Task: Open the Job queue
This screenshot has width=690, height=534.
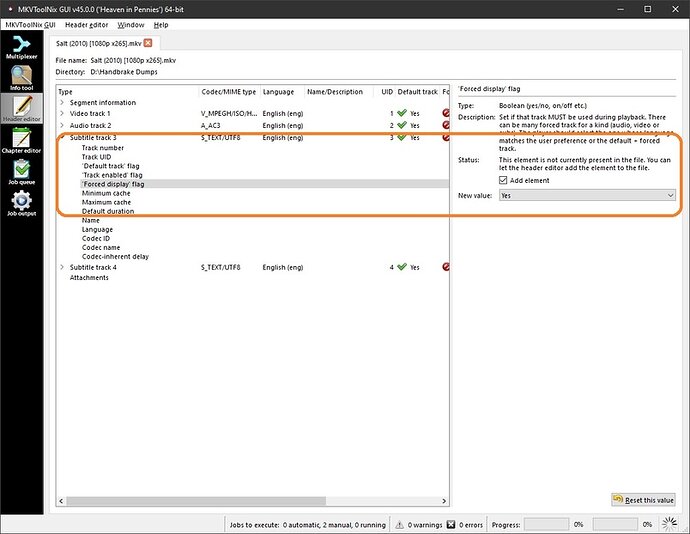Action: pyautogui.click(x=22, y=172)
